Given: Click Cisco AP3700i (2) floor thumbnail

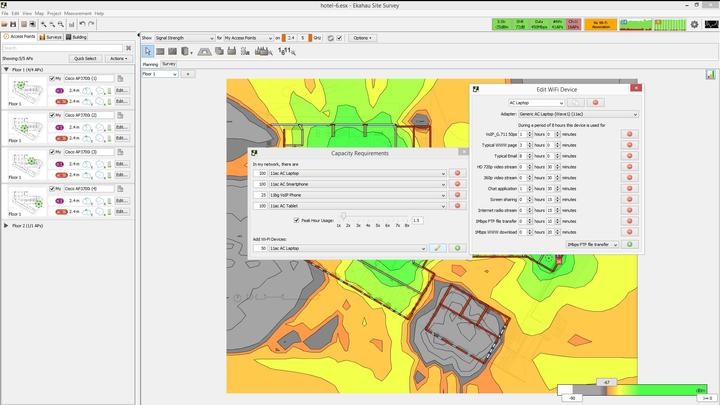Looking at the screenshot, I should pyautogui.click(x=27, y=127).
